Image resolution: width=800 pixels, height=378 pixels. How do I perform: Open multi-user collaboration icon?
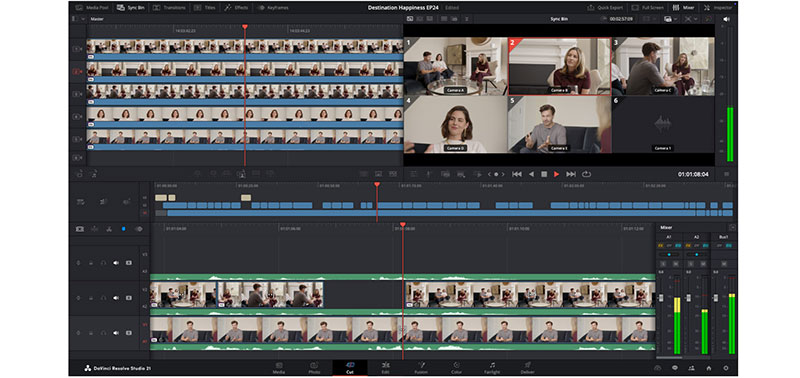691,368
